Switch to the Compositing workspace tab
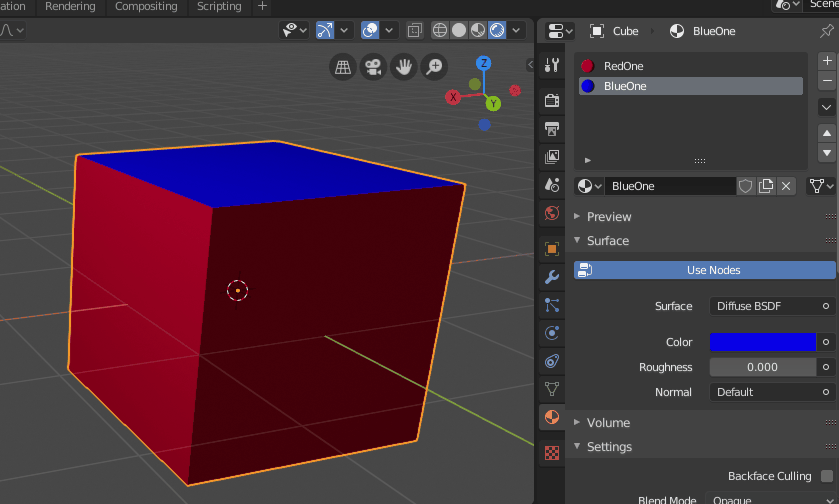Viewport: 839px width, 504px height. 146,6
